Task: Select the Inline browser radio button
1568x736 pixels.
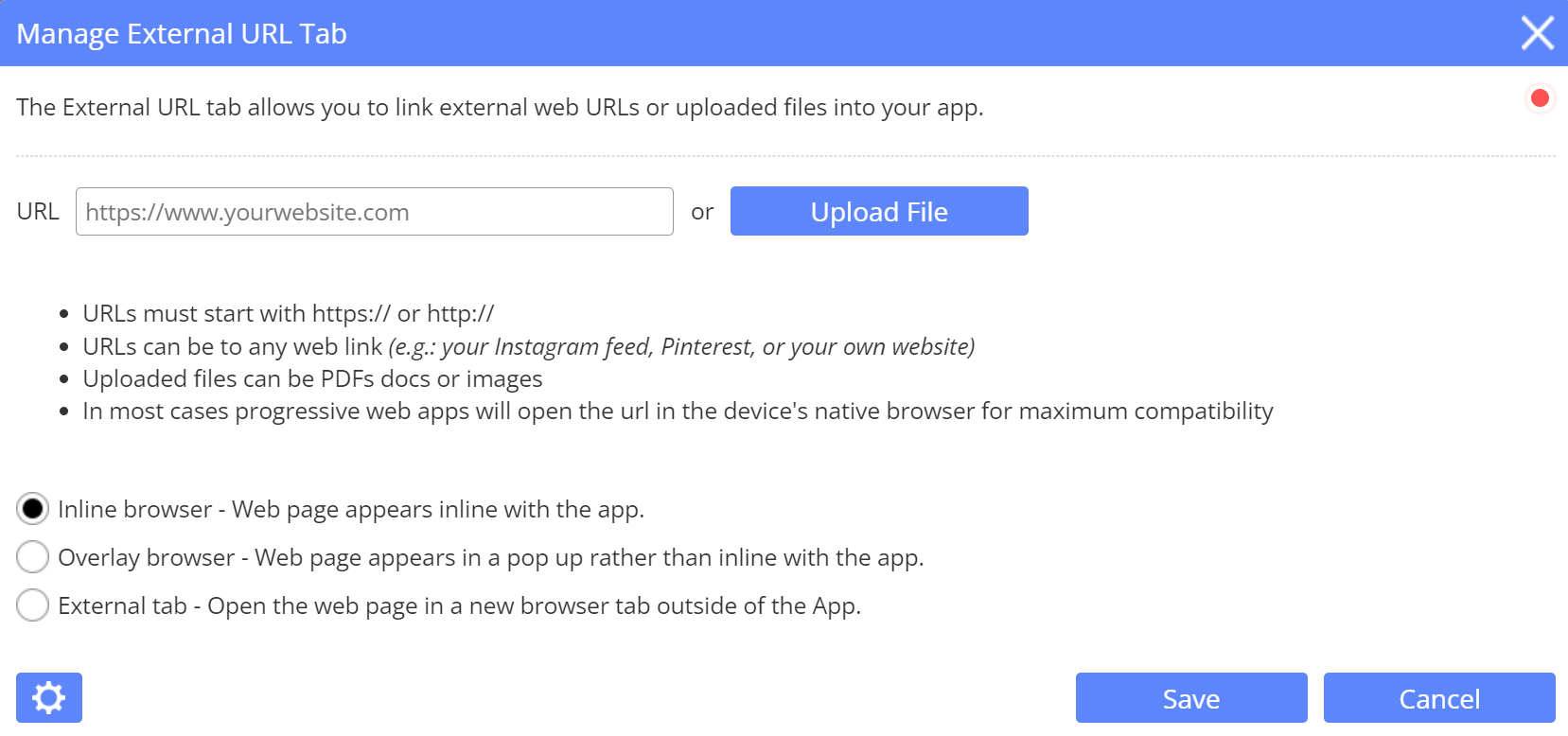Action: pos(33,509)
